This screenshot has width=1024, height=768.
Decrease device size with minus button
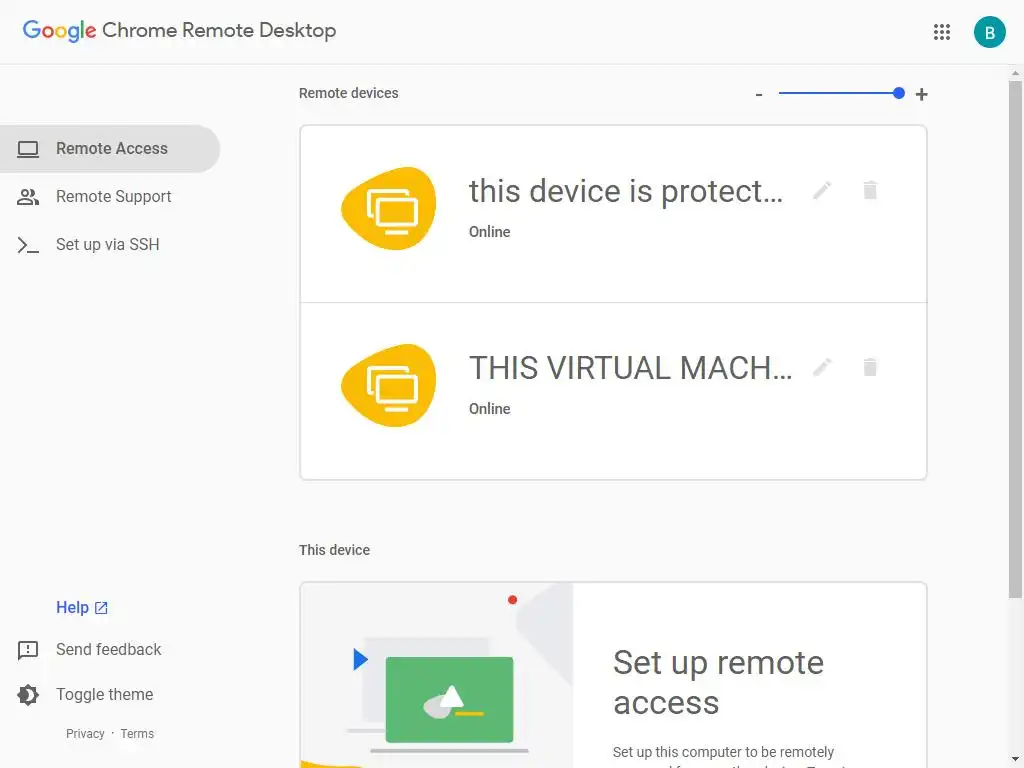(x=759, y=95)
